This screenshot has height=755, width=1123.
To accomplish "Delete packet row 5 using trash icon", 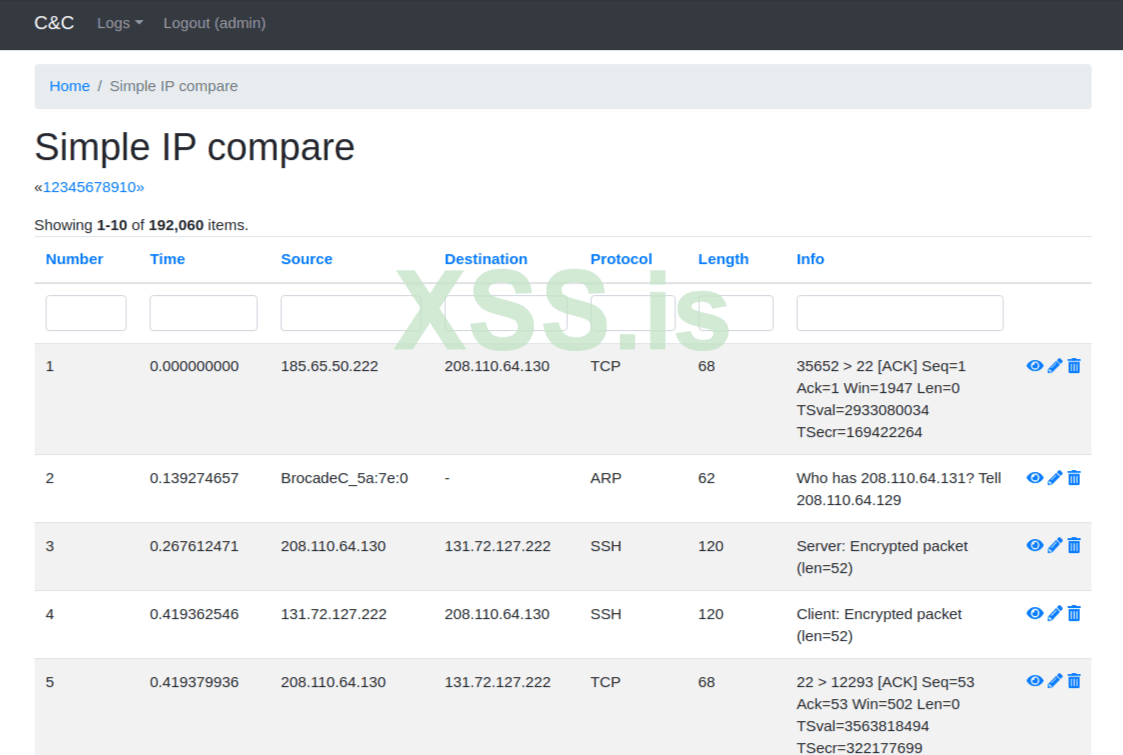I will tap(1074, 682).
